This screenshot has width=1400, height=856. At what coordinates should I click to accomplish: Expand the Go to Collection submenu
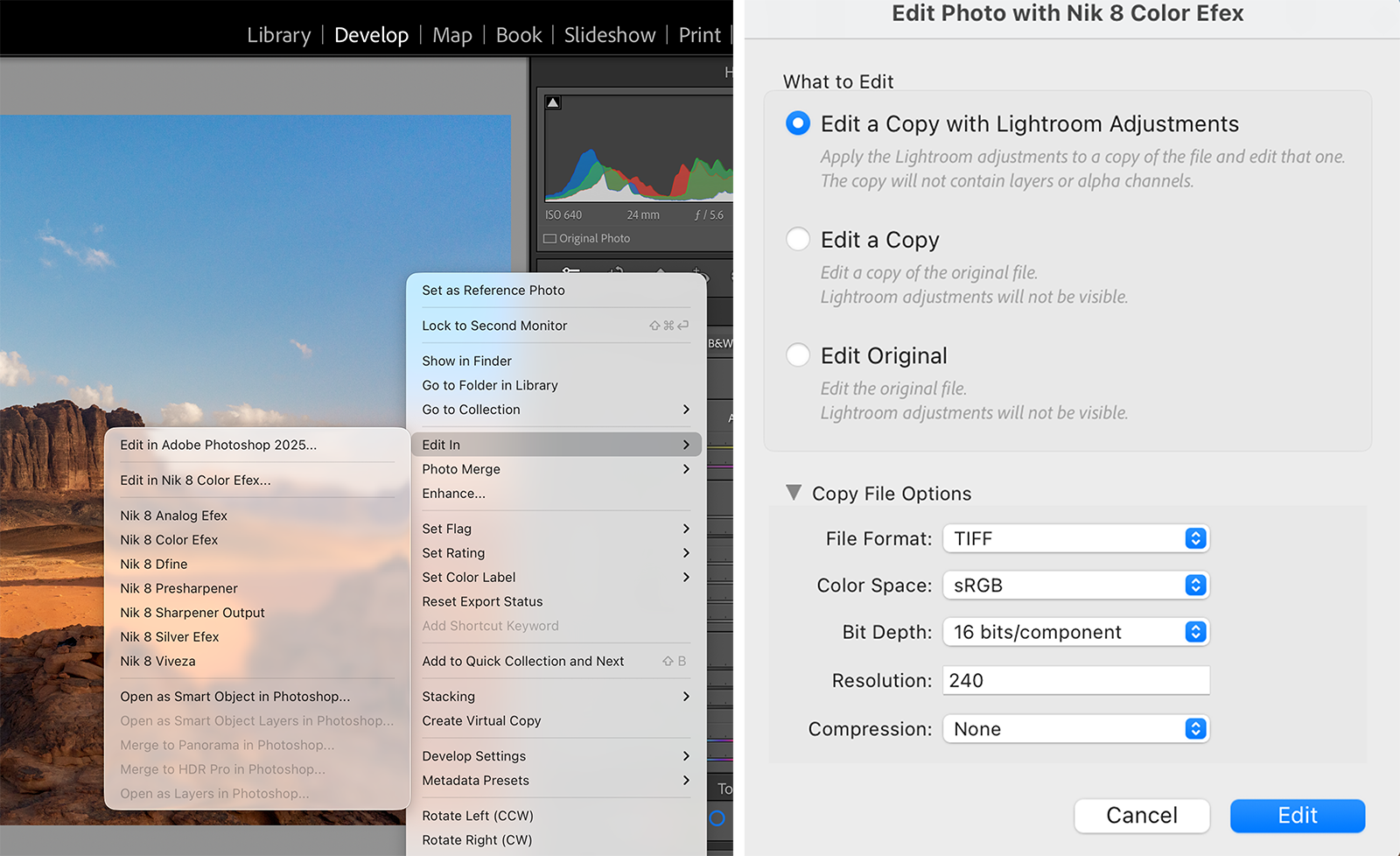(556, 410)
